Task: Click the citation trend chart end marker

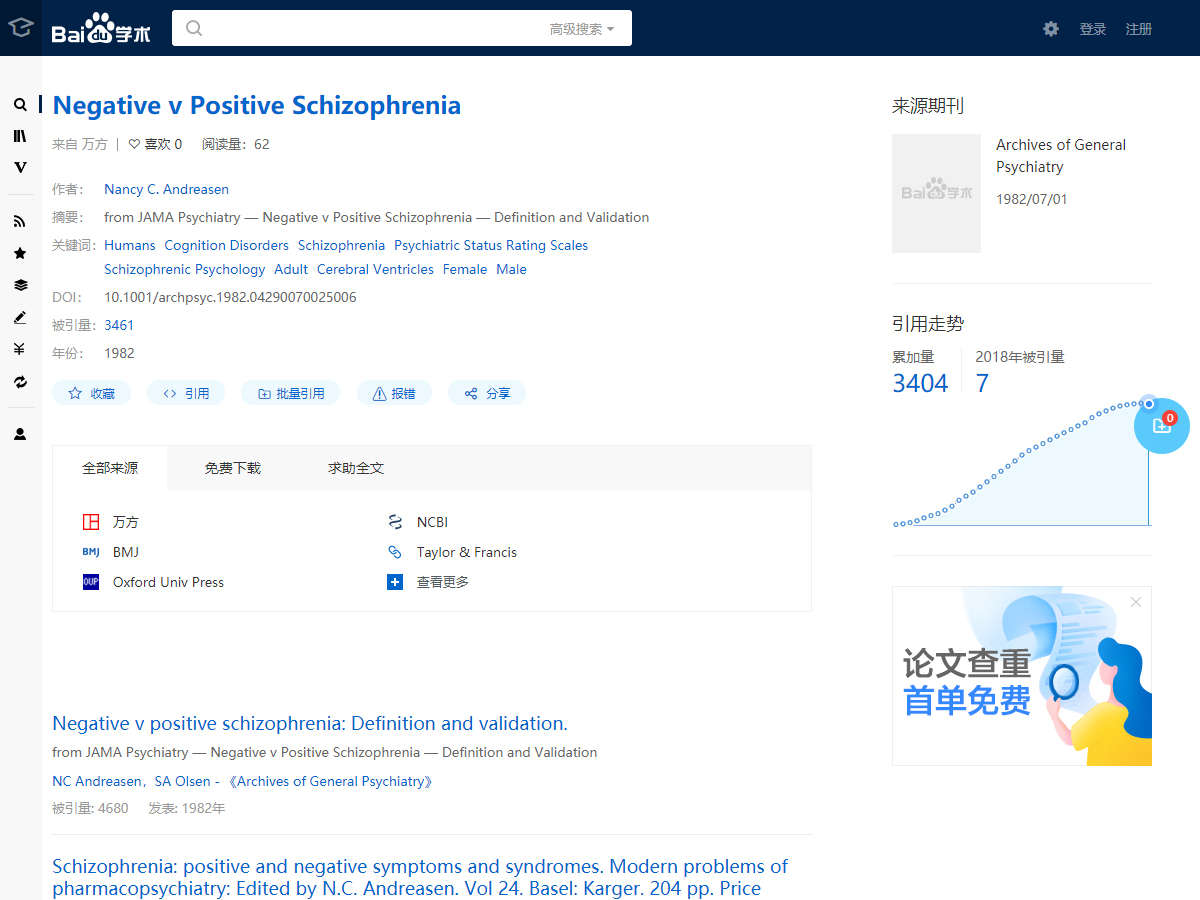Action: pyautogui.click(x=1149, y=404)
